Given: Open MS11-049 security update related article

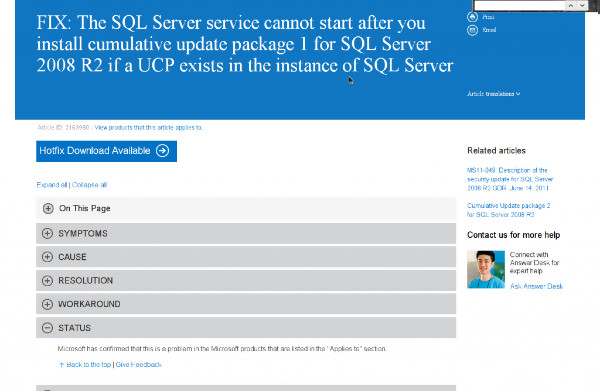Looking at the screenshot, I should [x=510, y=179].
